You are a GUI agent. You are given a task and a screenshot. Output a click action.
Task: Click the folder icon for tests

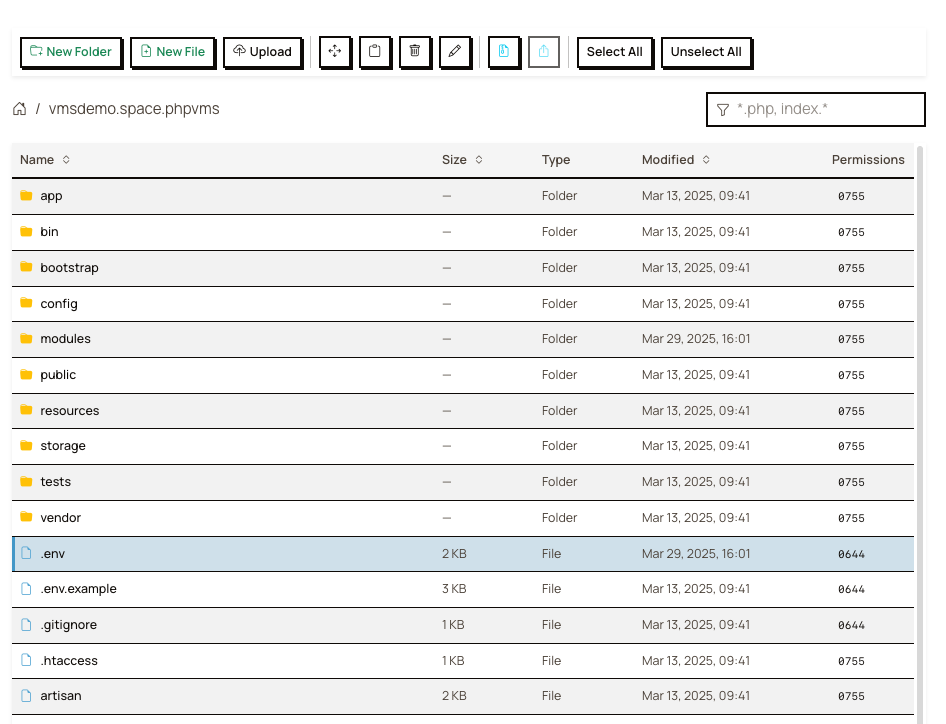coord(26,481)
